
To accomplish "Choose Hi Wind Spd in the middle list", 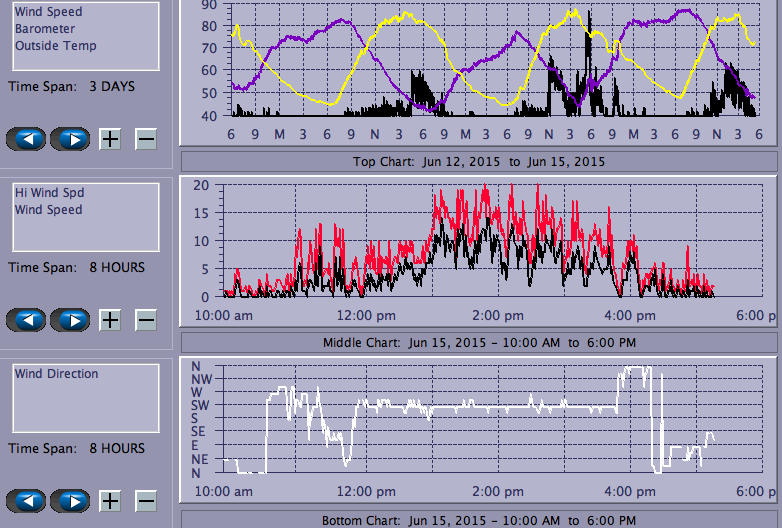I will coord(43,193).
